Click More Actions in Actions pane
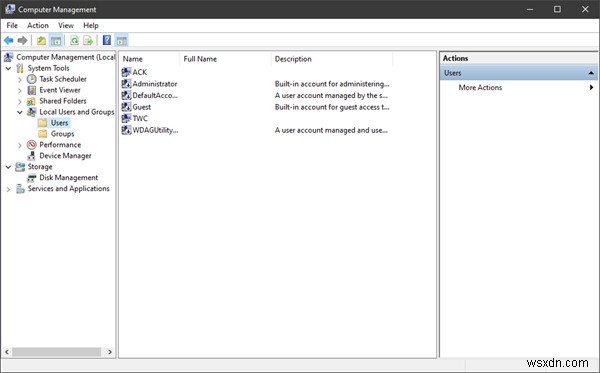This screenshot has height=373, width=600. [480, 87]
